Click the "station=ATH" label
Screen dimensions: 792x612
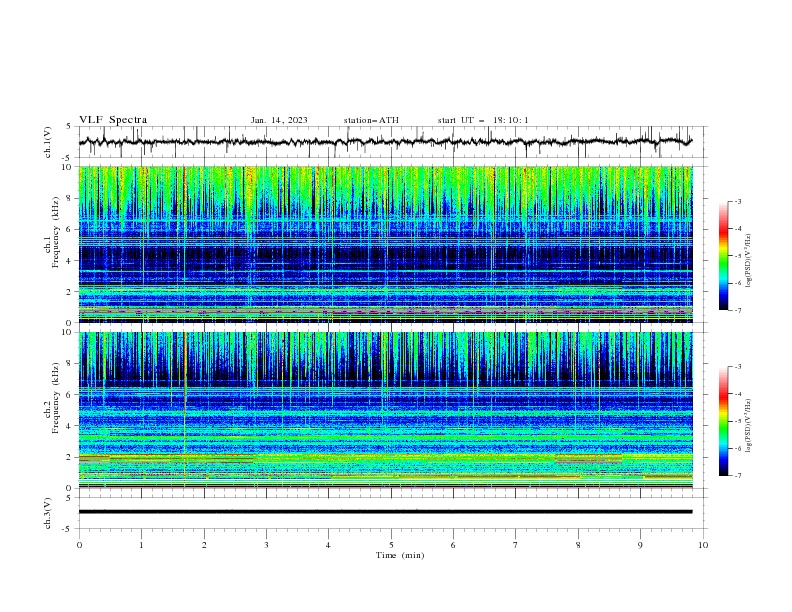(x=371, y=120)
